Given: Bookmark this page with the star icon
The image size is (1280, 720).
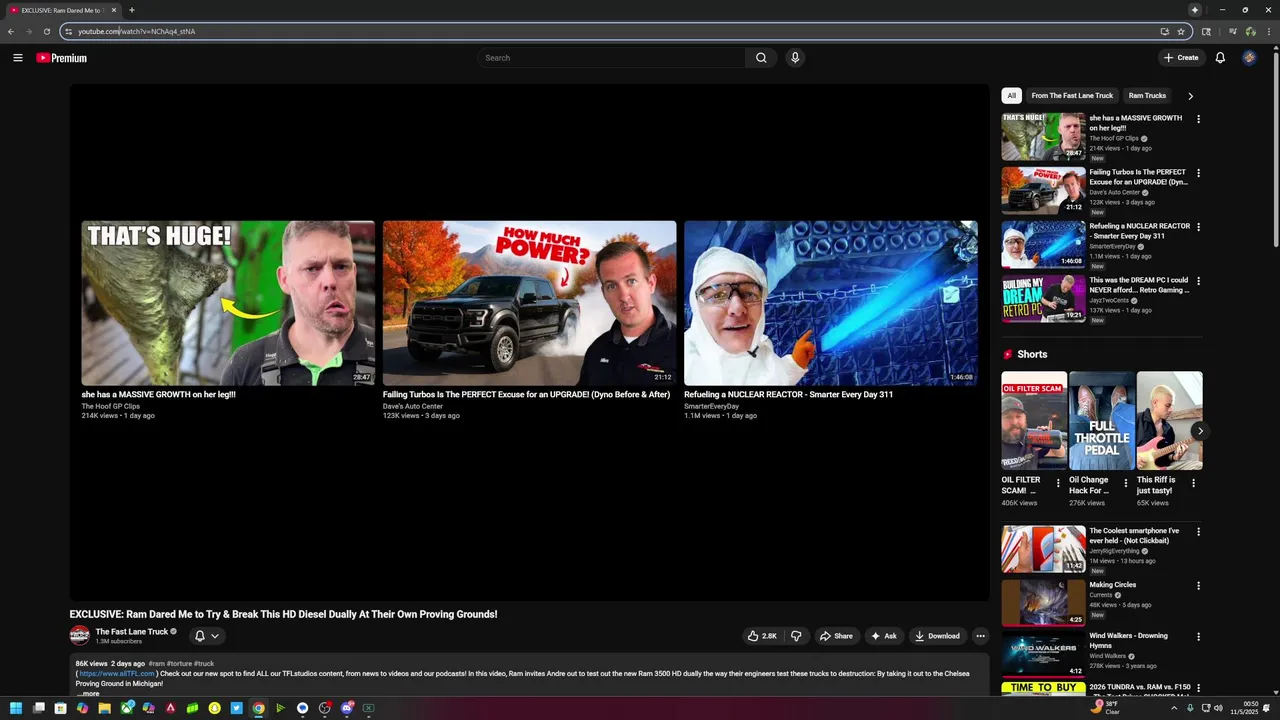Looking at the screenshot, I should point(1181,31).
